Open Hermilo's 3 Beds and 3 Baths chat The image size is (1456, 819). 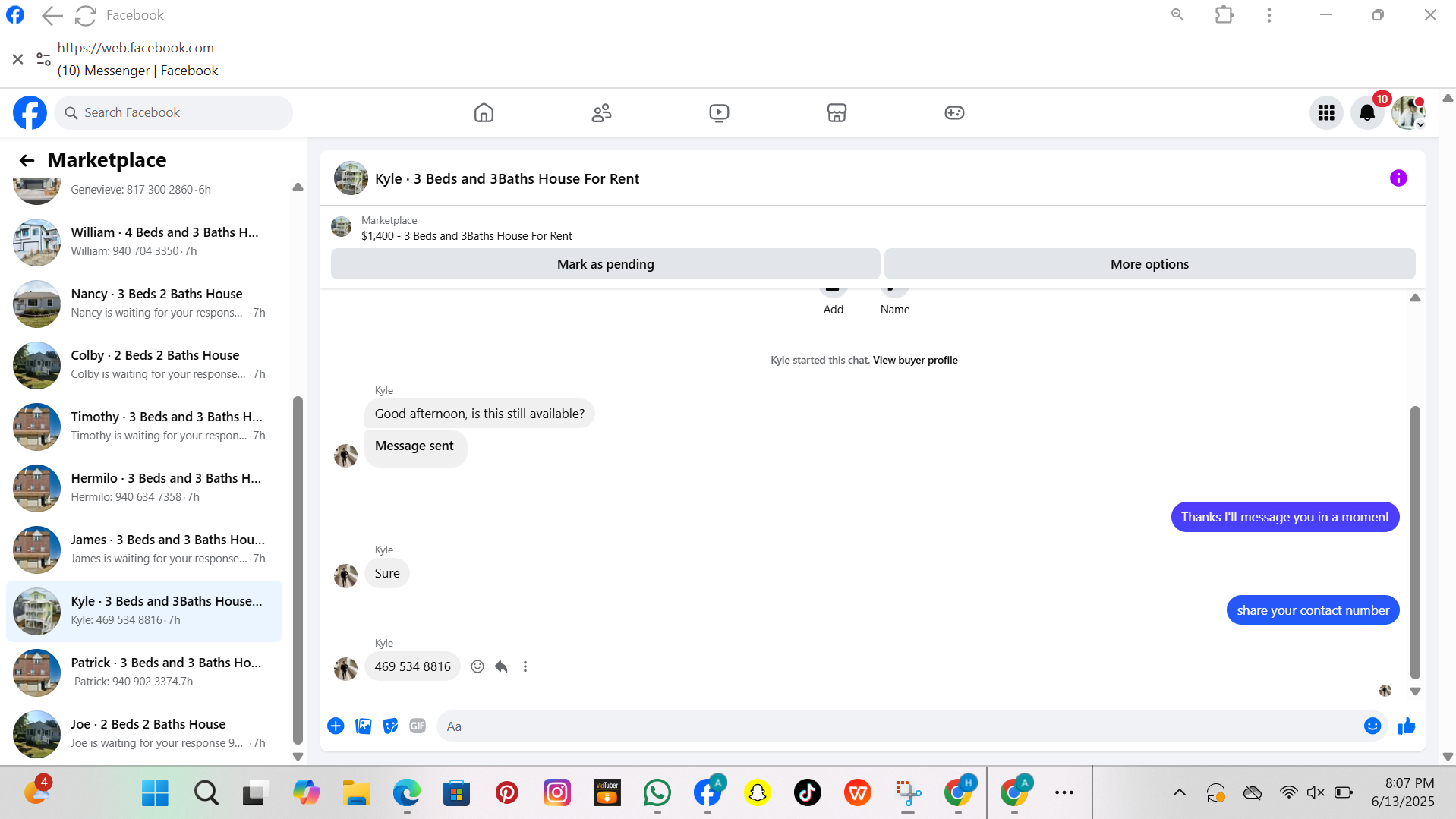tap(144, 488)
